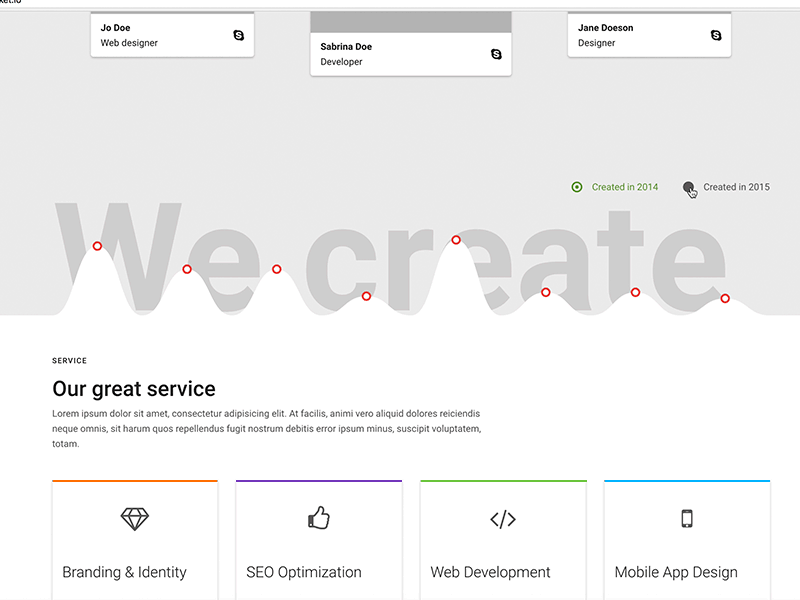Select the Created in 2014 label
This screenshot has height=600, width=800.
click(624, 187)
